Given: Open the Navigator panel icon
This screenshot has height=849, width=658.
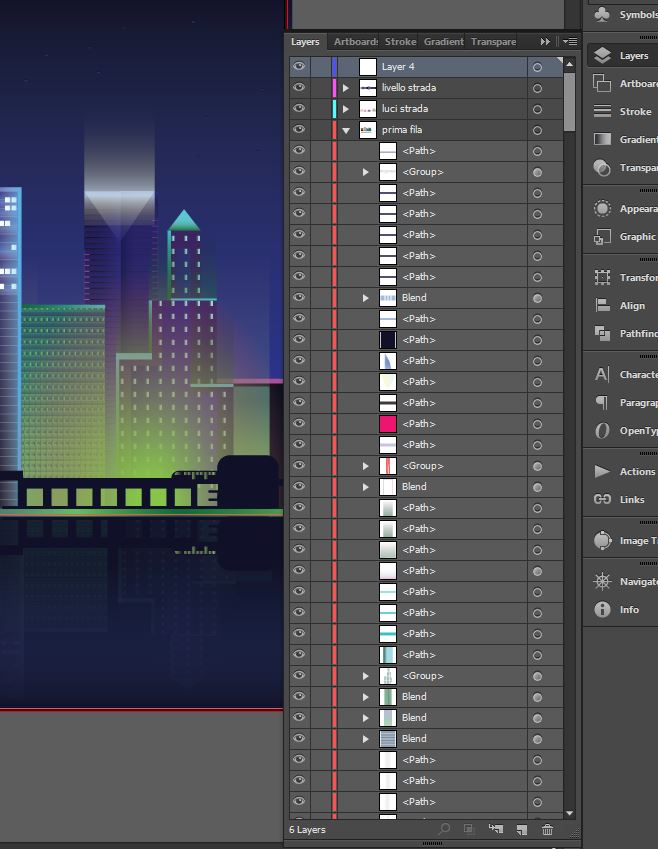Looking at the screenshot, I should (x=602, y=582).
